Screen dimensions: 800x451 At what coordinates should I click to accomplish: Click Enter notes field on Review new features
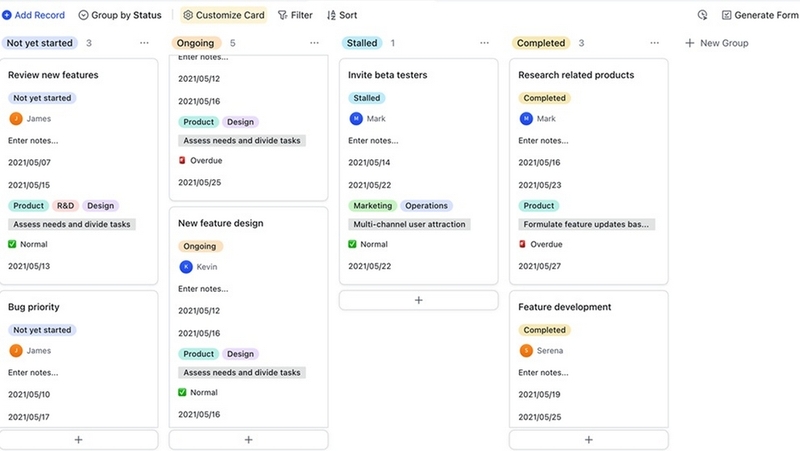[33, 140]
